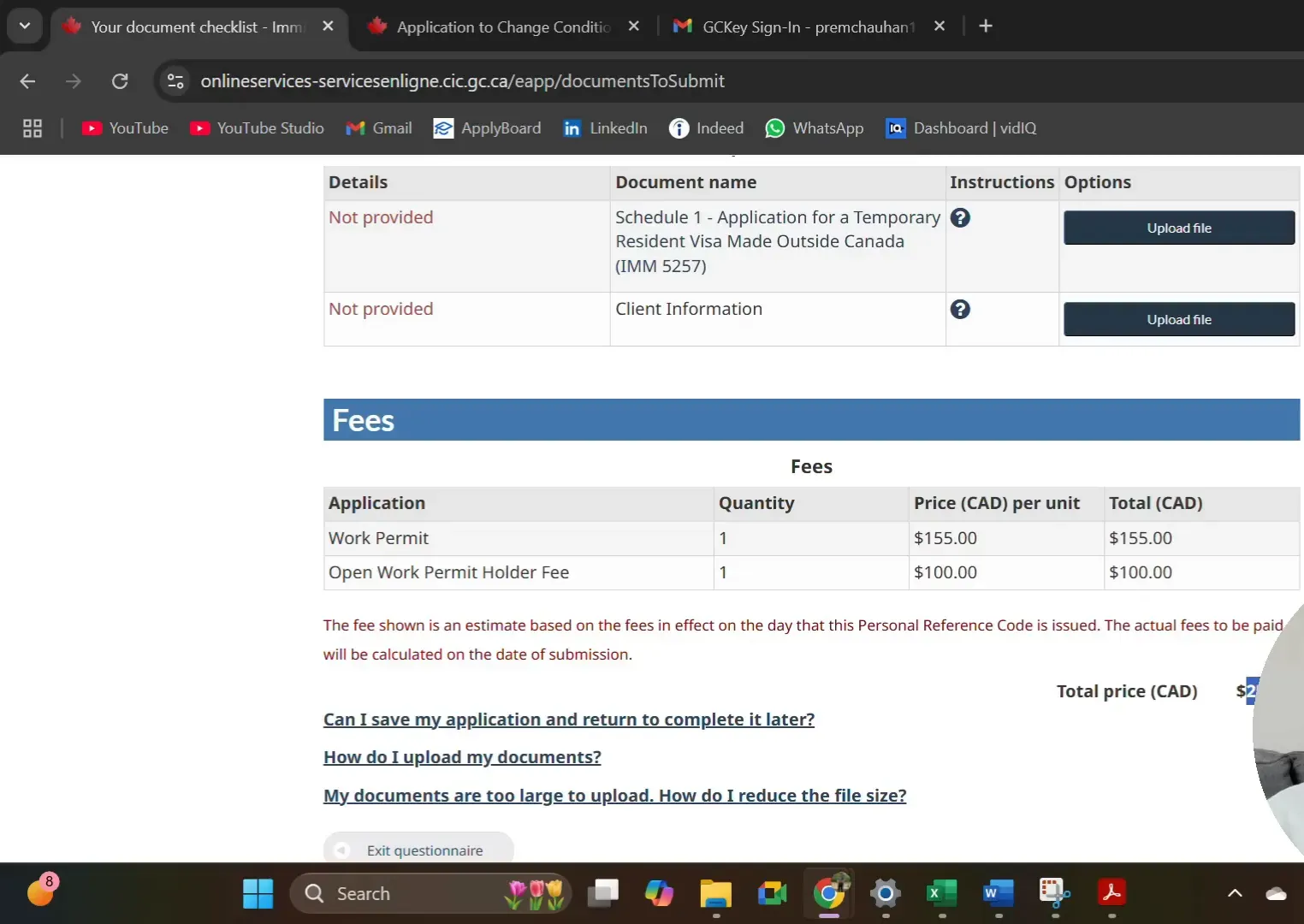Click the address bar URL

[x=462, y=81]
